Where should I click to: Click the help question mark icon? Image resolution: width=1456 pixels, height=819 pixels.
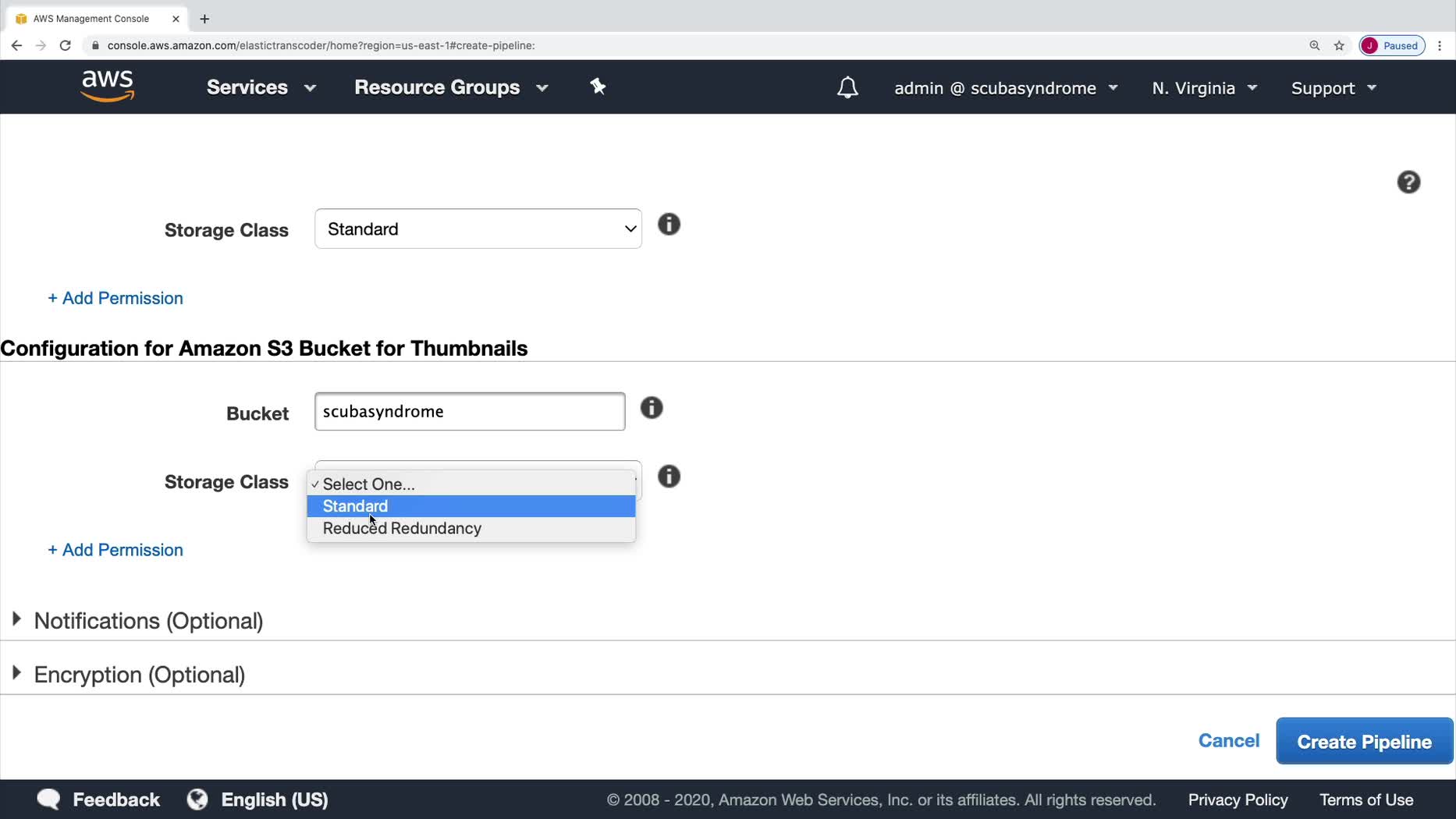[x=1408, y=183]
